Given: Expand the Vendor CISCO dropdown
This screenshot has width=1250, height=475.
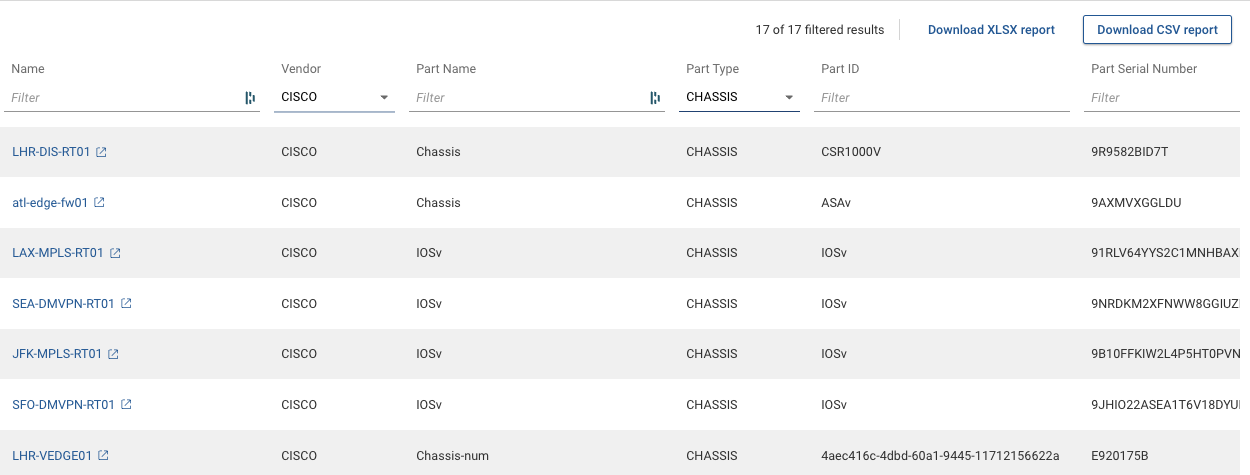Looking at the screenshot, I should 384,98.
